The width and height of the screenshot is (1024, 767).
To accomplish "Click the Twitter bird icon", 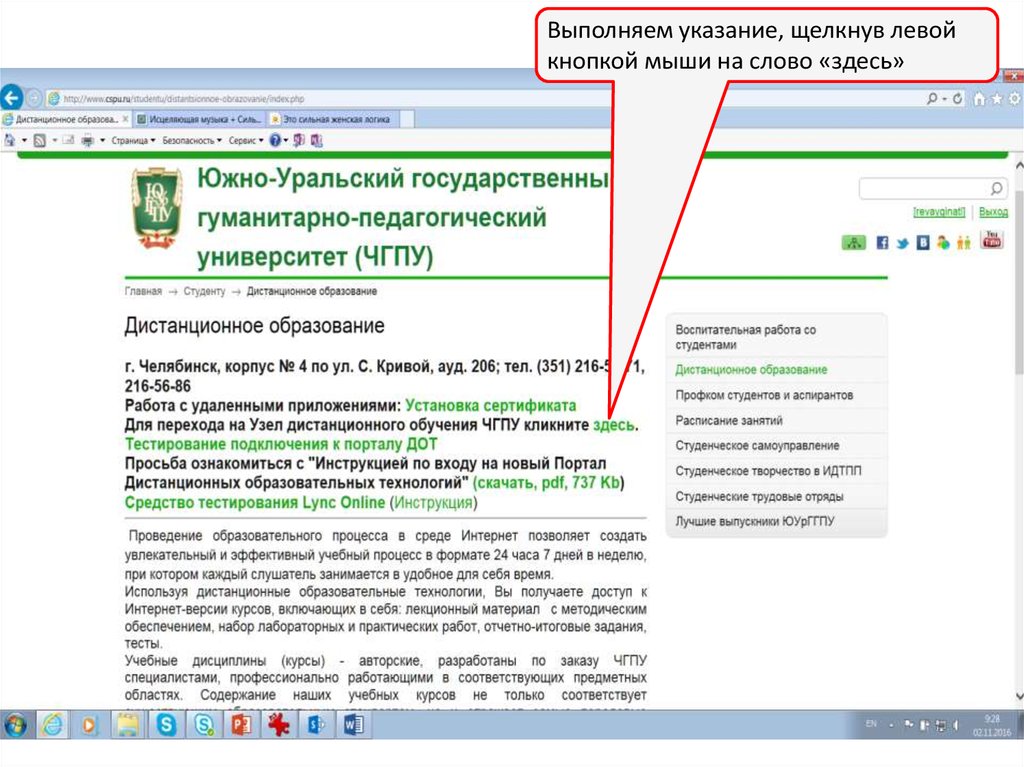I will tap(902, 243).
